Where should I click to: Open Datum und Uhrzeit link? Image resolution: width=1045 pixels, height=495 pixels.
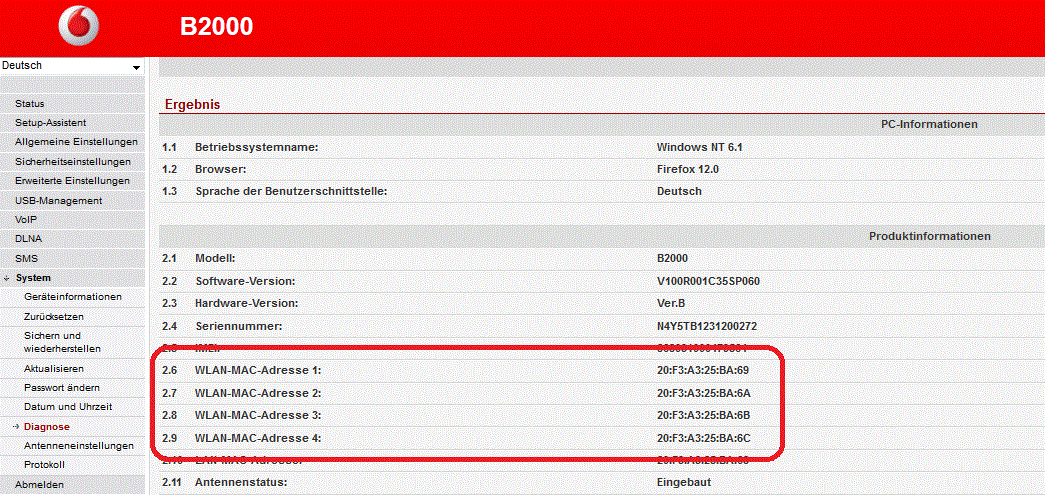67,406
